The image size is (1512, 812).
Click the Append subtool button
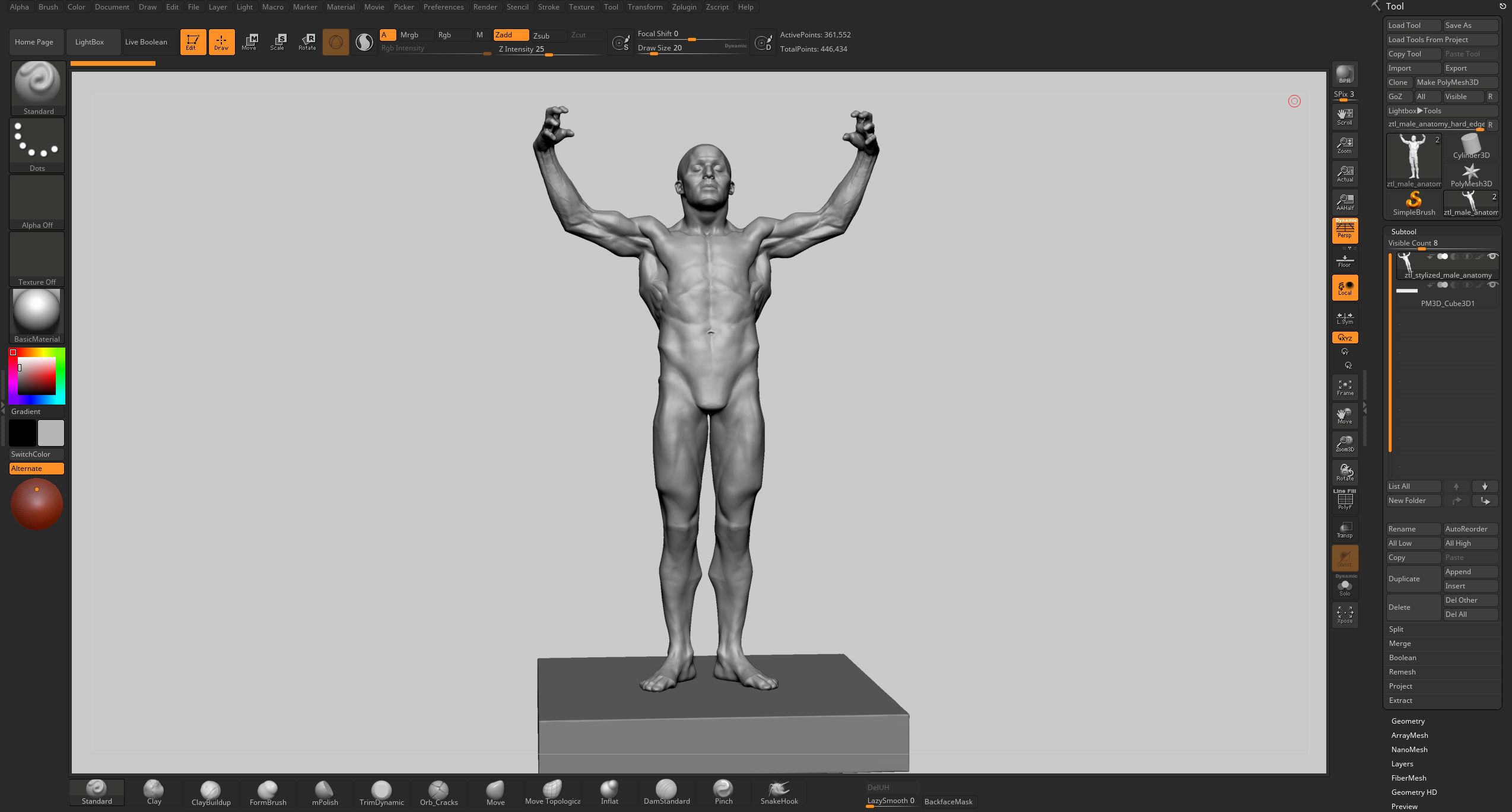(x=1470, y=572)
